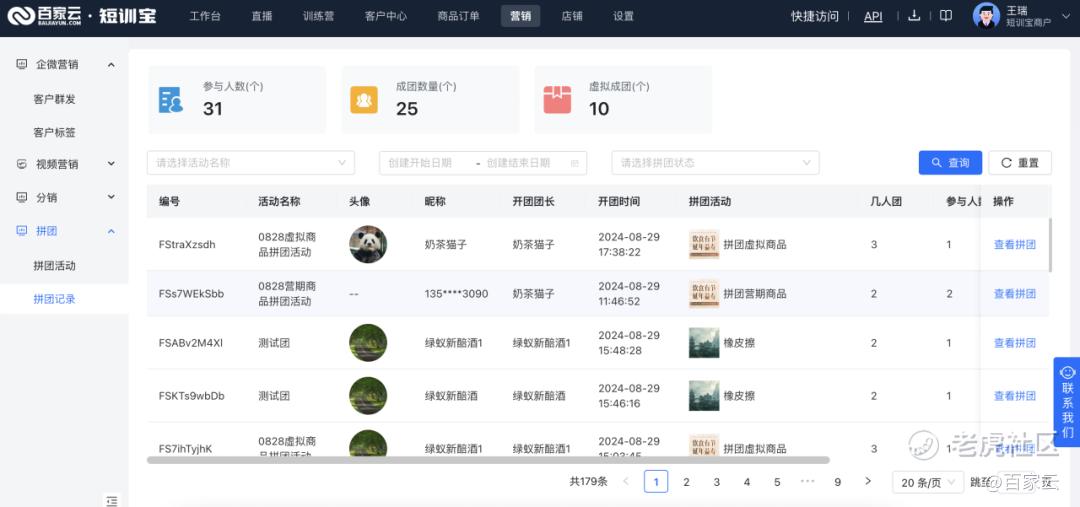The height and width of the screenshot is (507, 1080).
Task: Switch to the 商品订单 top menu
Action: point(458,16)
